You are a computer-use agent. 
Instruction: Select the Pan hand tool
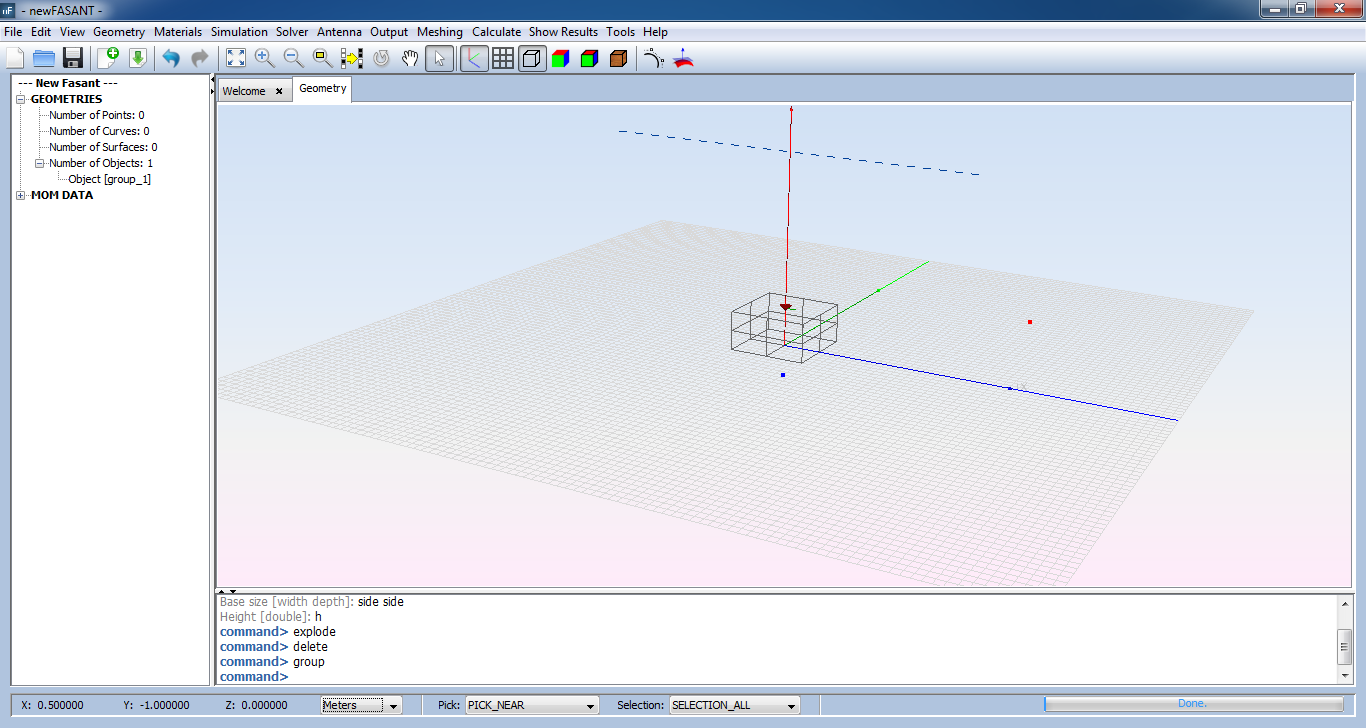coord(410,58)
